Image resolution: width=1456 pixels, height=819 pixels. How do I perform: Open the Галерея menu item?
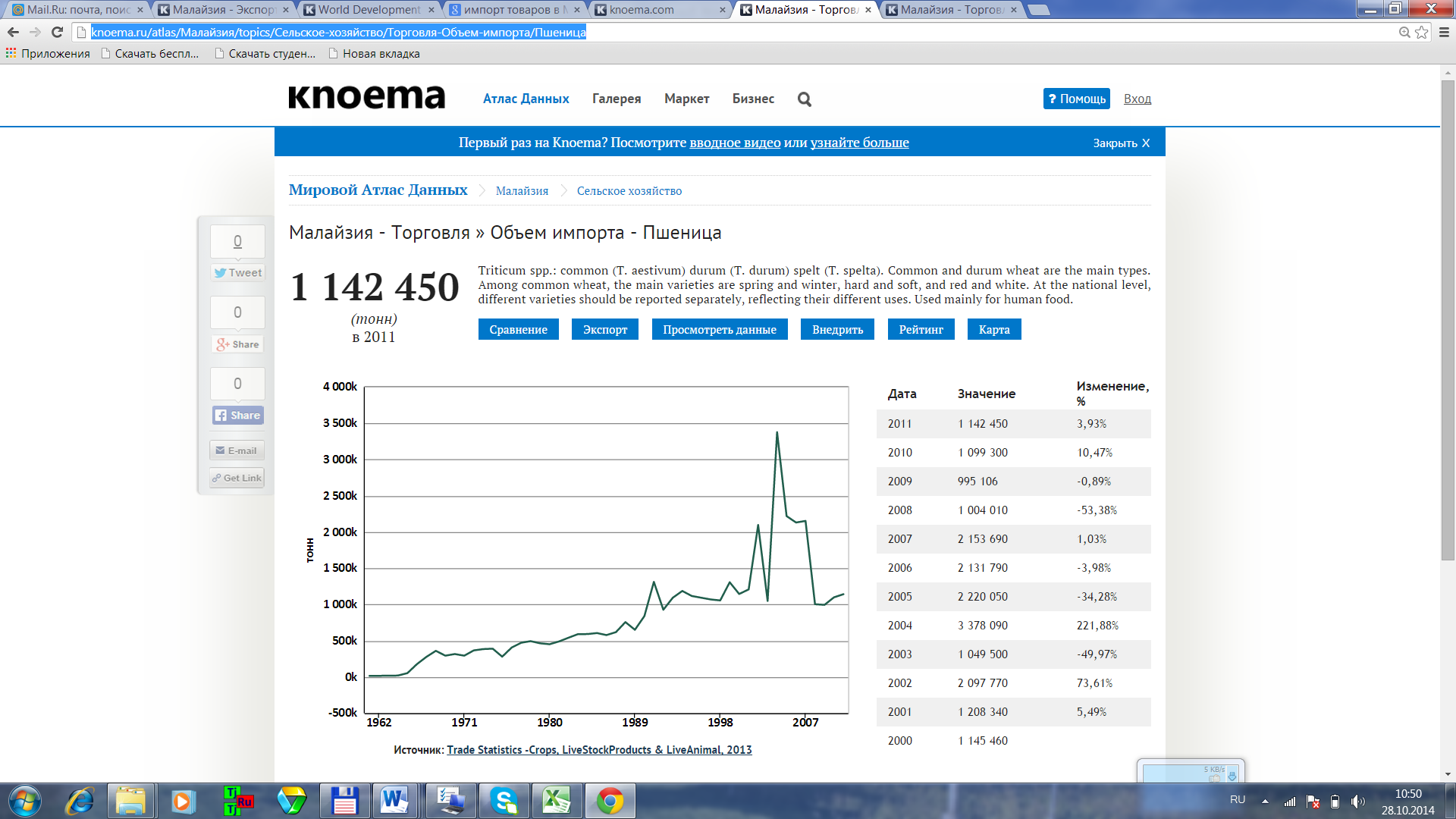tap(616, 99)
